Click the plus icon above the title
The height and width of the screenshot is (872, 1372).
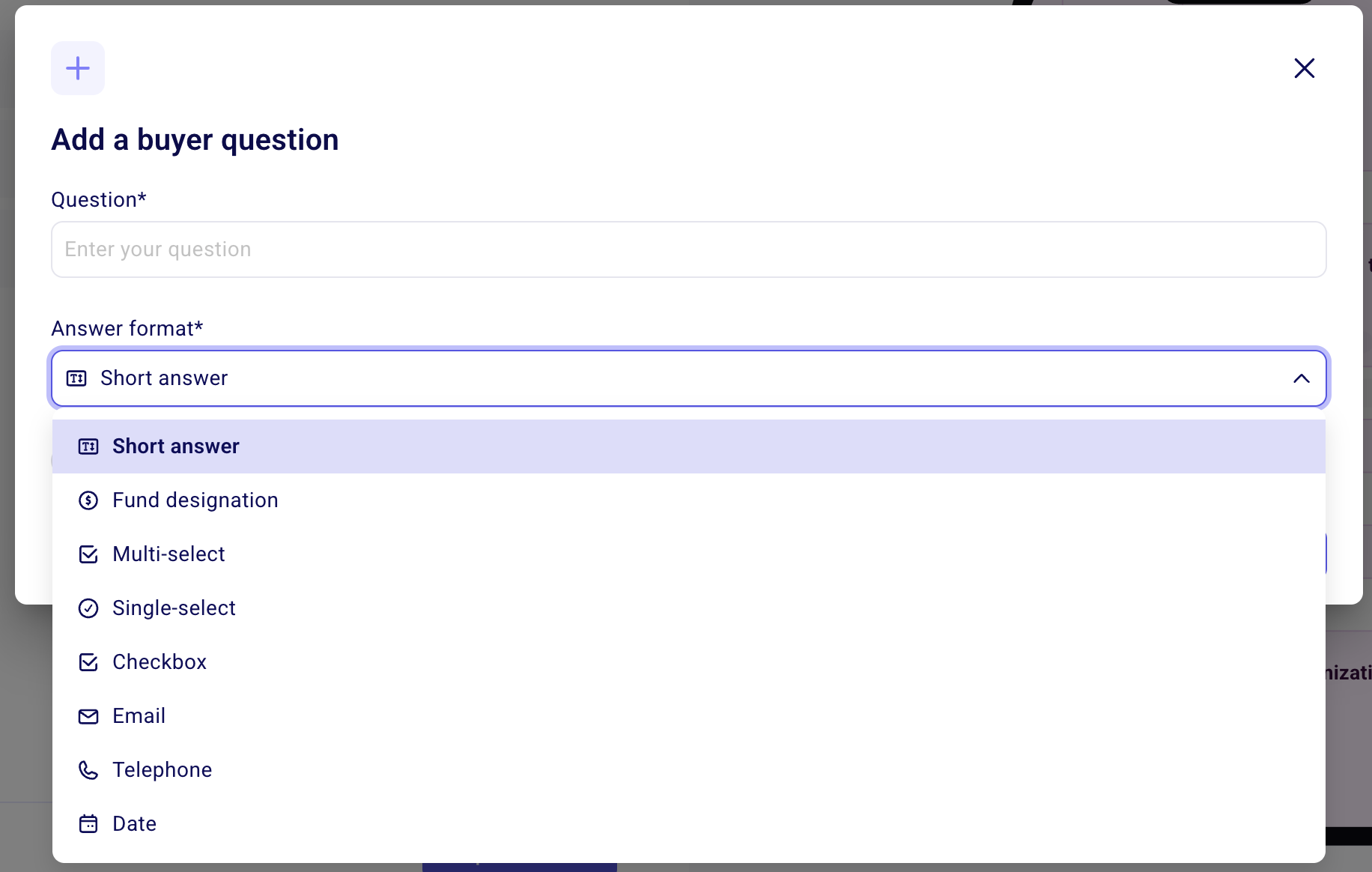[78, 68]
